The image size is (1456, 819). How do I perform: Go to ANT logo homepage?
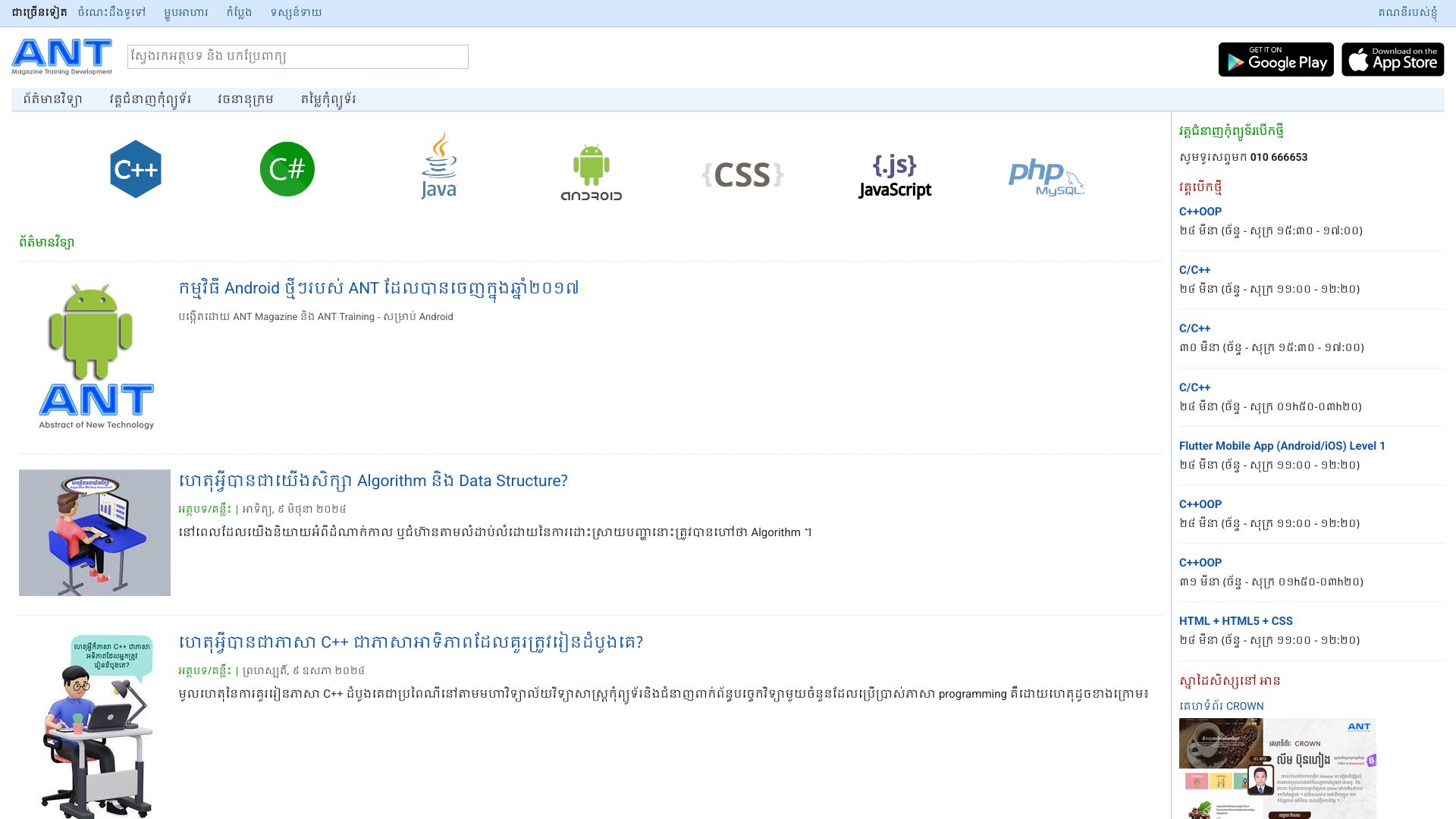62,57
